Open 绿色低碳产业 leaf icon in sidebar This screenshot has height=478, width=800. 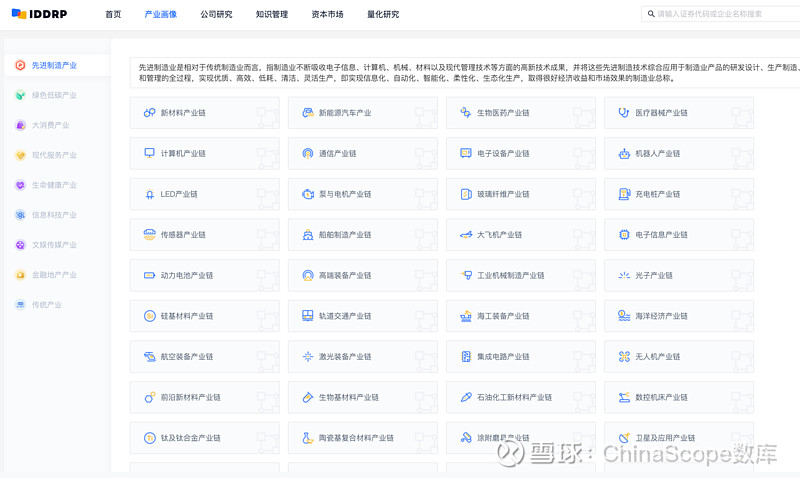click(x=20, y=95)
